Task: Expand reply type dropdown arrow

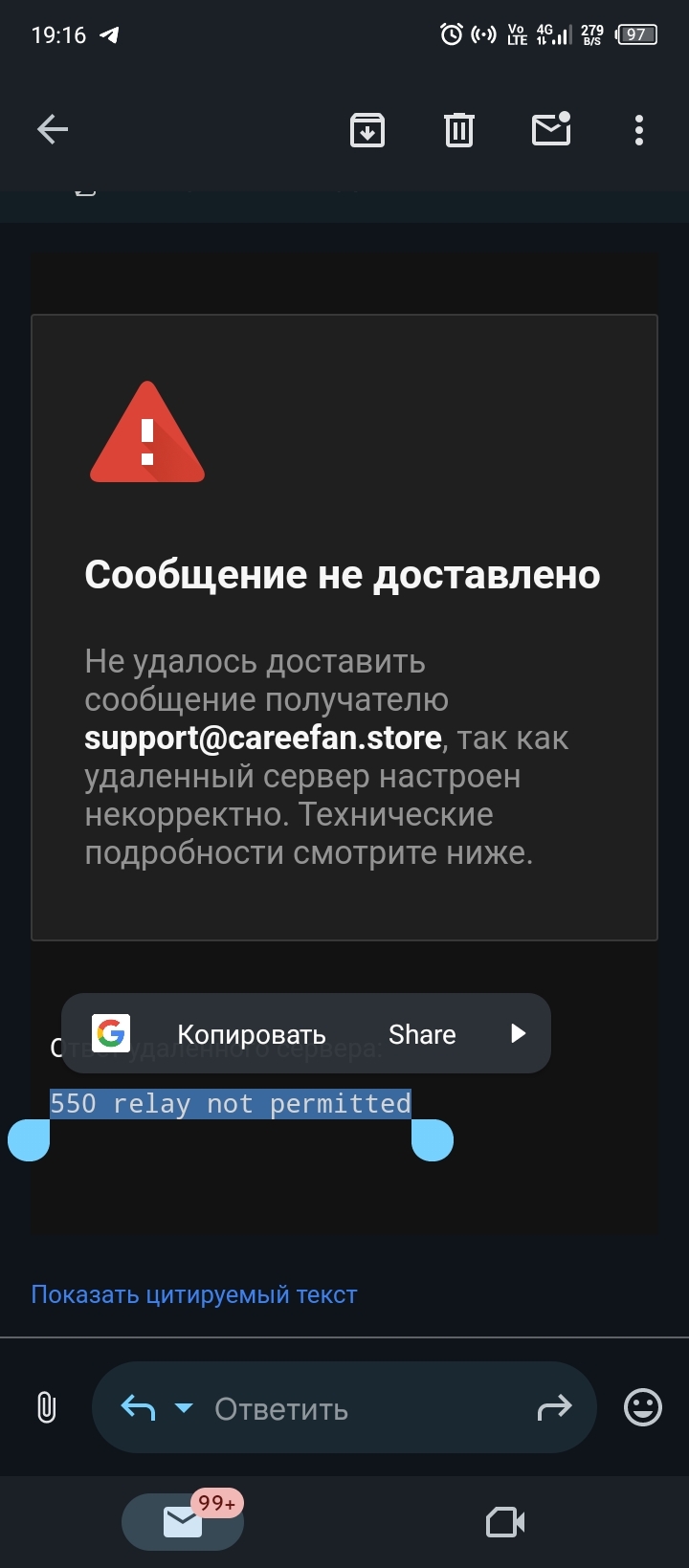Action: [x=184, y=1408]
